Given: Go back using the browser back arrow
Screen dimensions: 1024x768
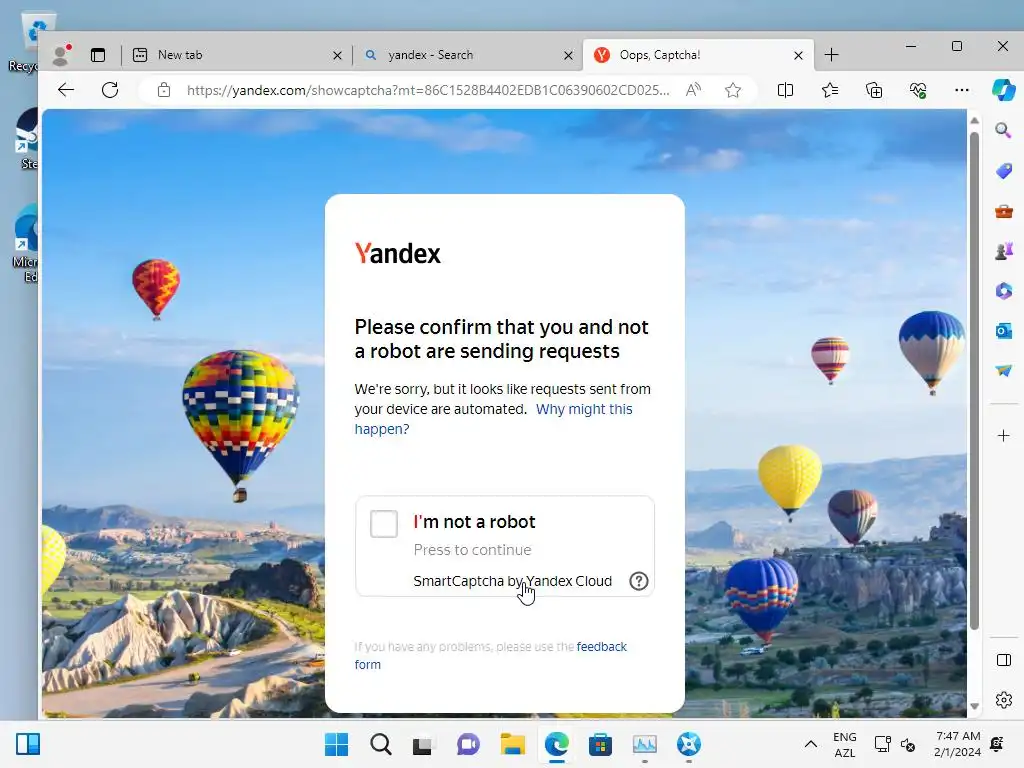Looking at the screenshot, I should [x=66, y=90].
